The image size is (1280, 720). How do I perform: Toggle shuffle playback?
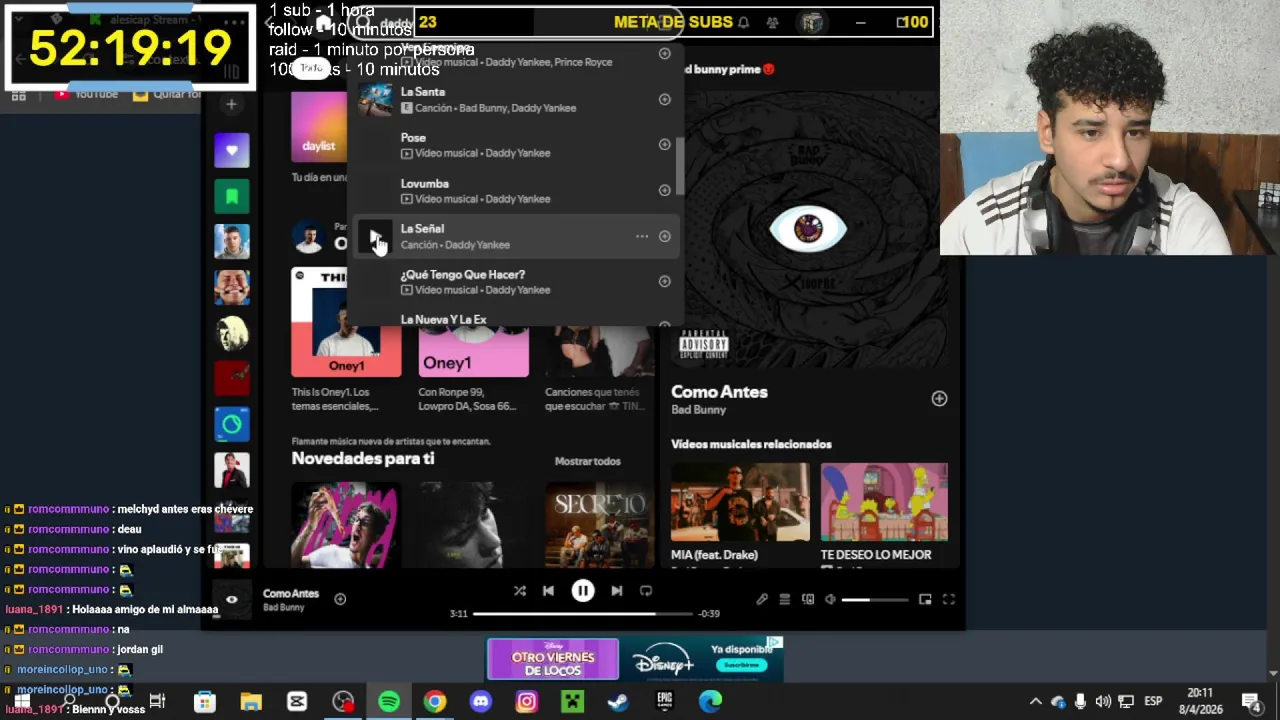click(x=520, y=591)
